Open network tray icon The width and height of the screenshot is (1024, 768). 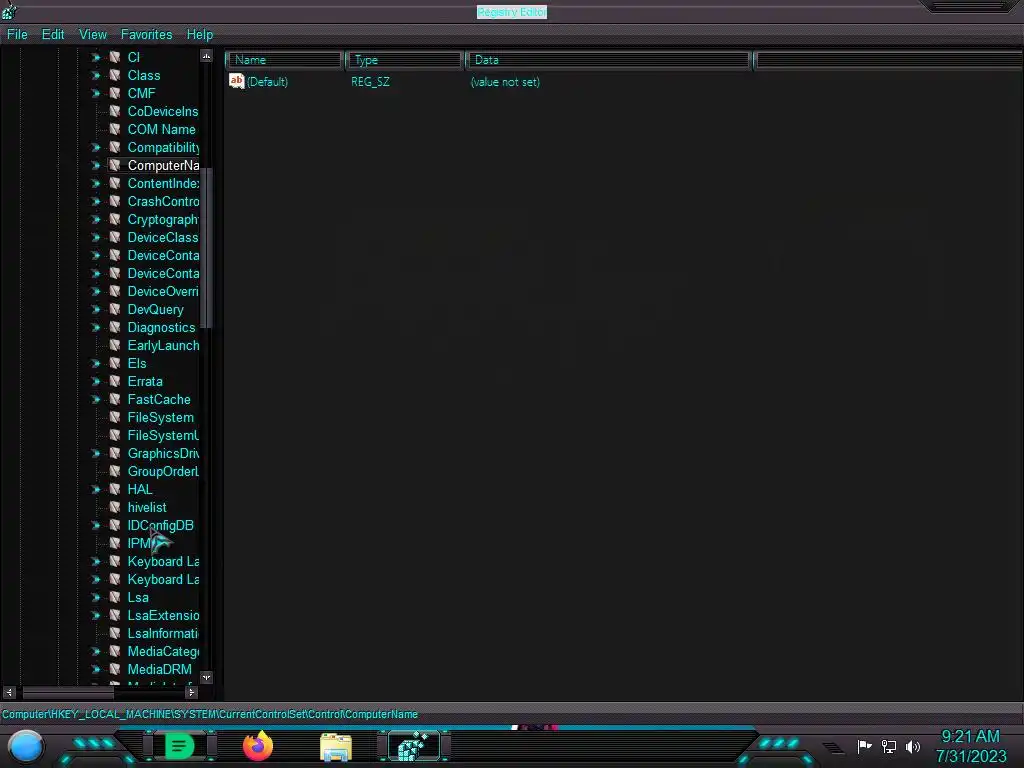pos(889,746)
